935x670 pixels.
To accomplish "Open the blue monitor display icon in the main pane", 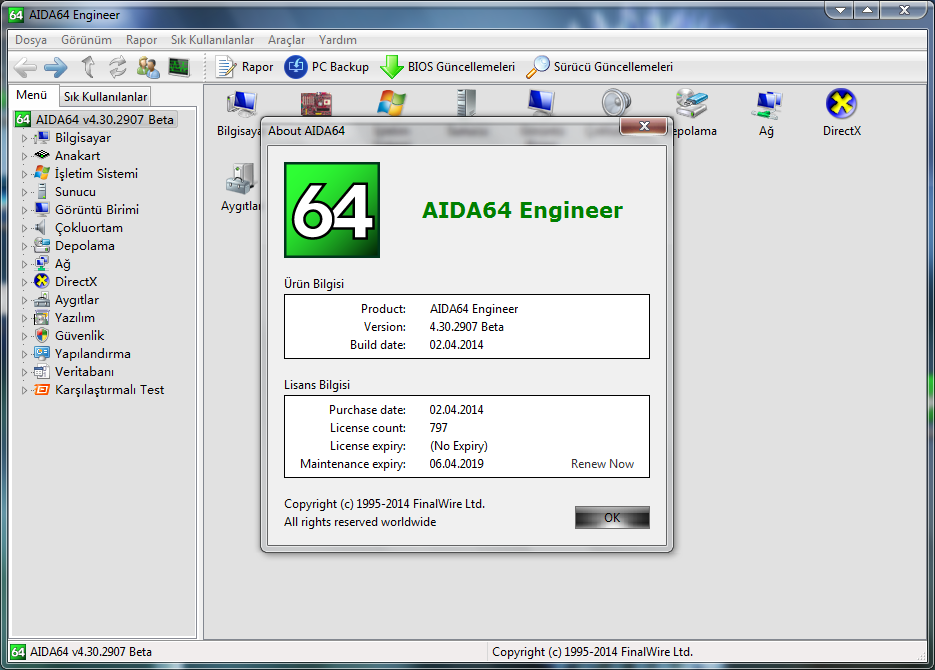I will click(541, 103).
